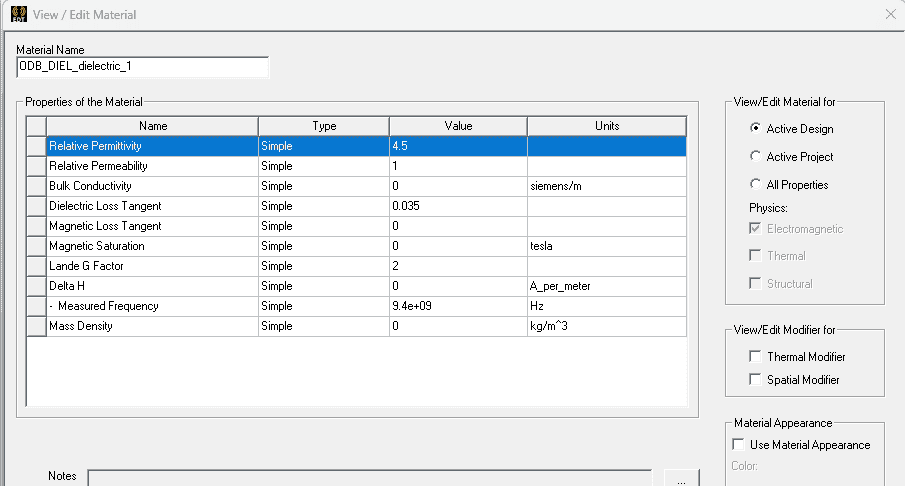Enable the Spatial Modifier checkbox
The image size is (905, 486).
click(x=755, y=380)
